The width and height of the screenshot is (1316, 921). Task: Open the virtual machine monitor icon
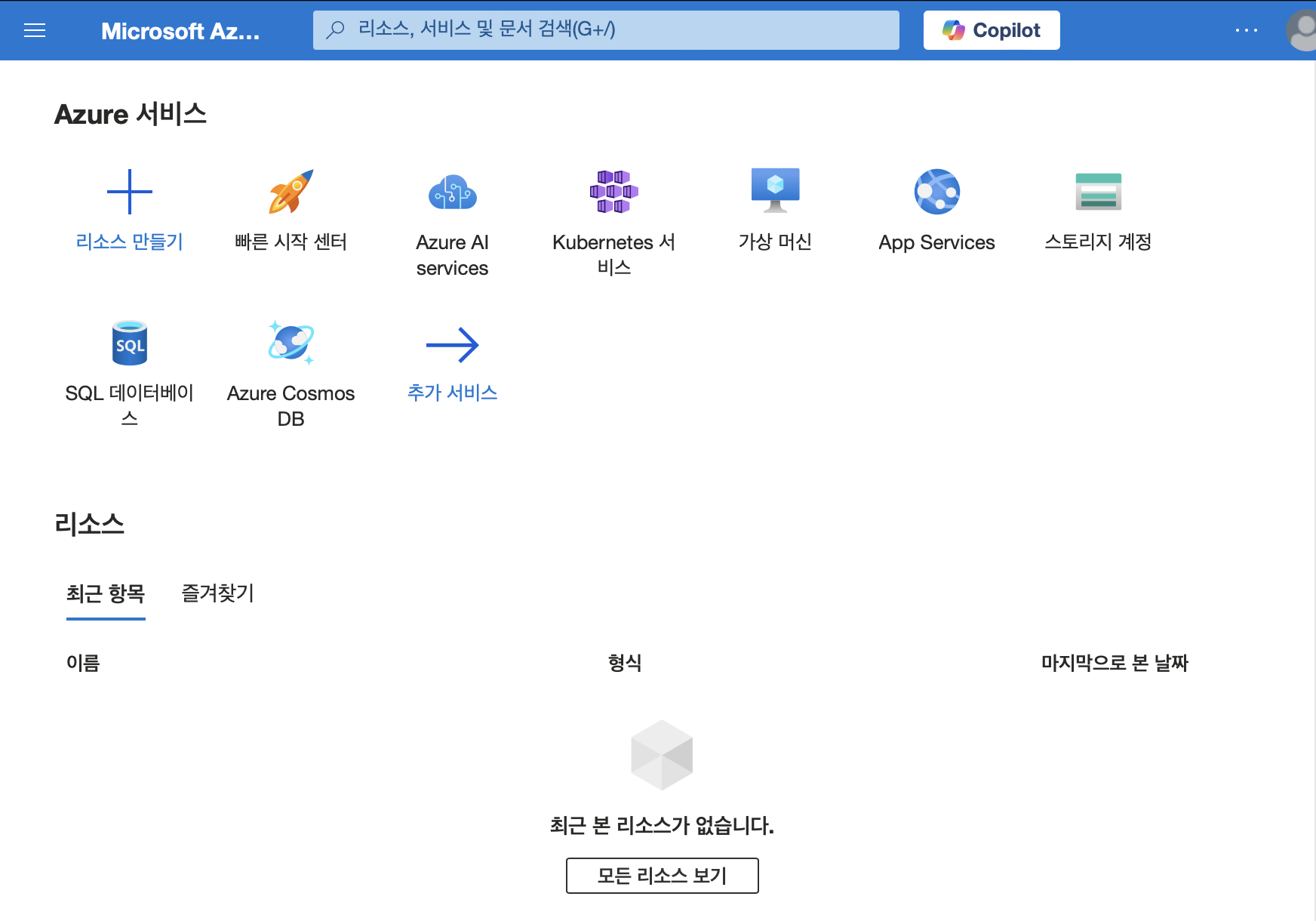click(776, 190)
